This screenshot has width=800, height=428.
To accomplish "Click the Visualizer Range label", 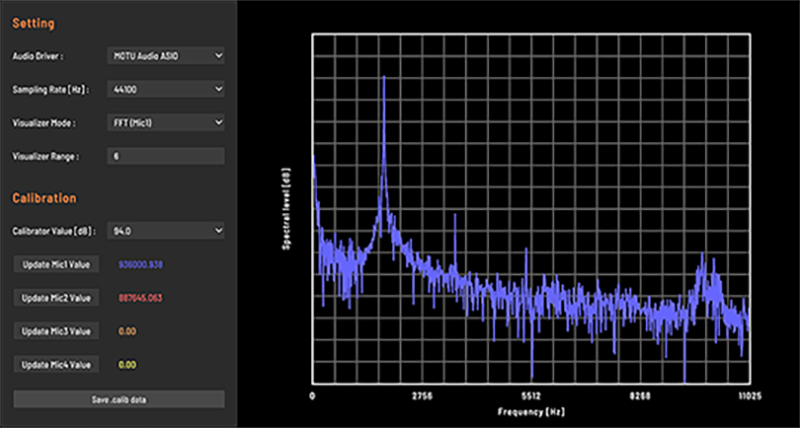I will click(45, 157).
